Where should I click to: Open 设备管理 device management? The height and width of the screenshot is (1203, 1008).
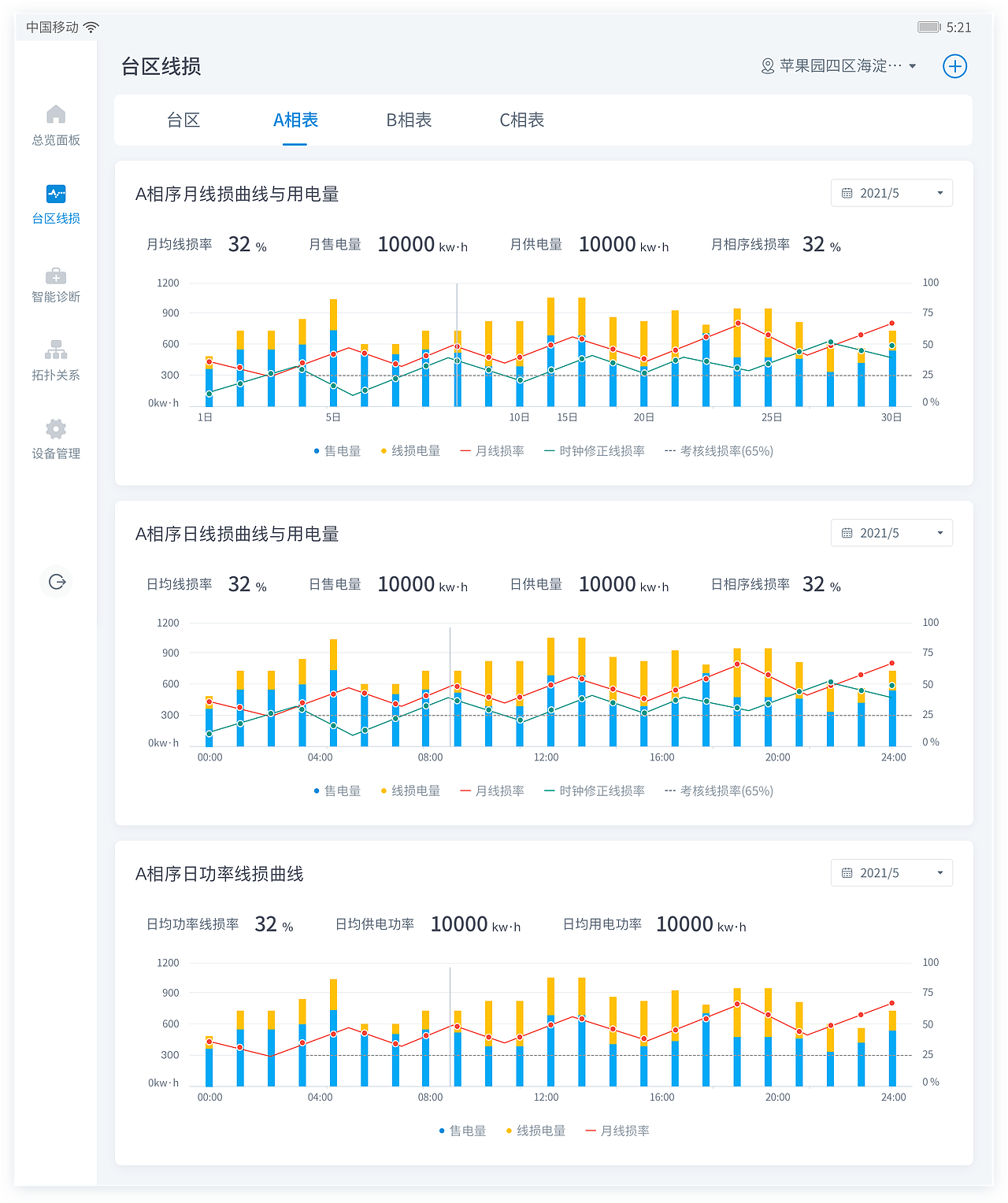coord(55,438)
